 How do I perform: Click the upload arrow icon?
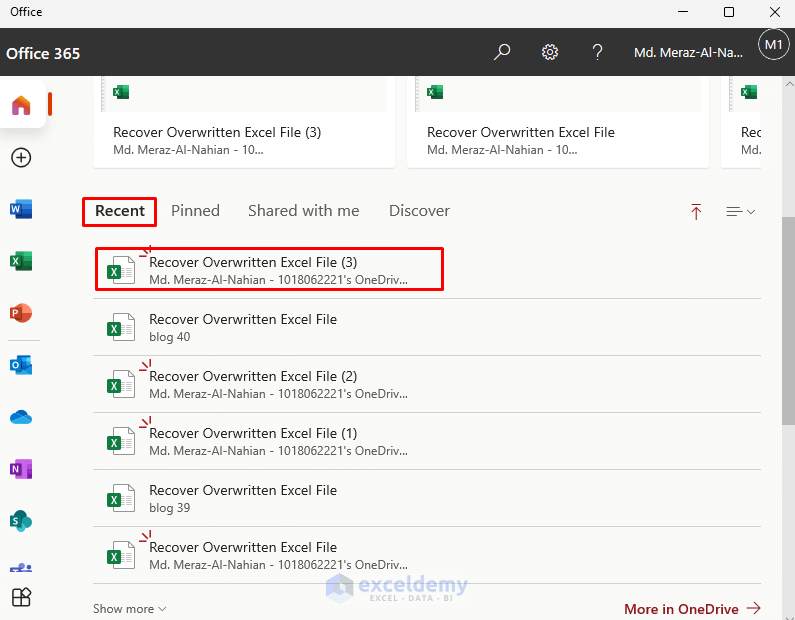[x=696, y=211]
